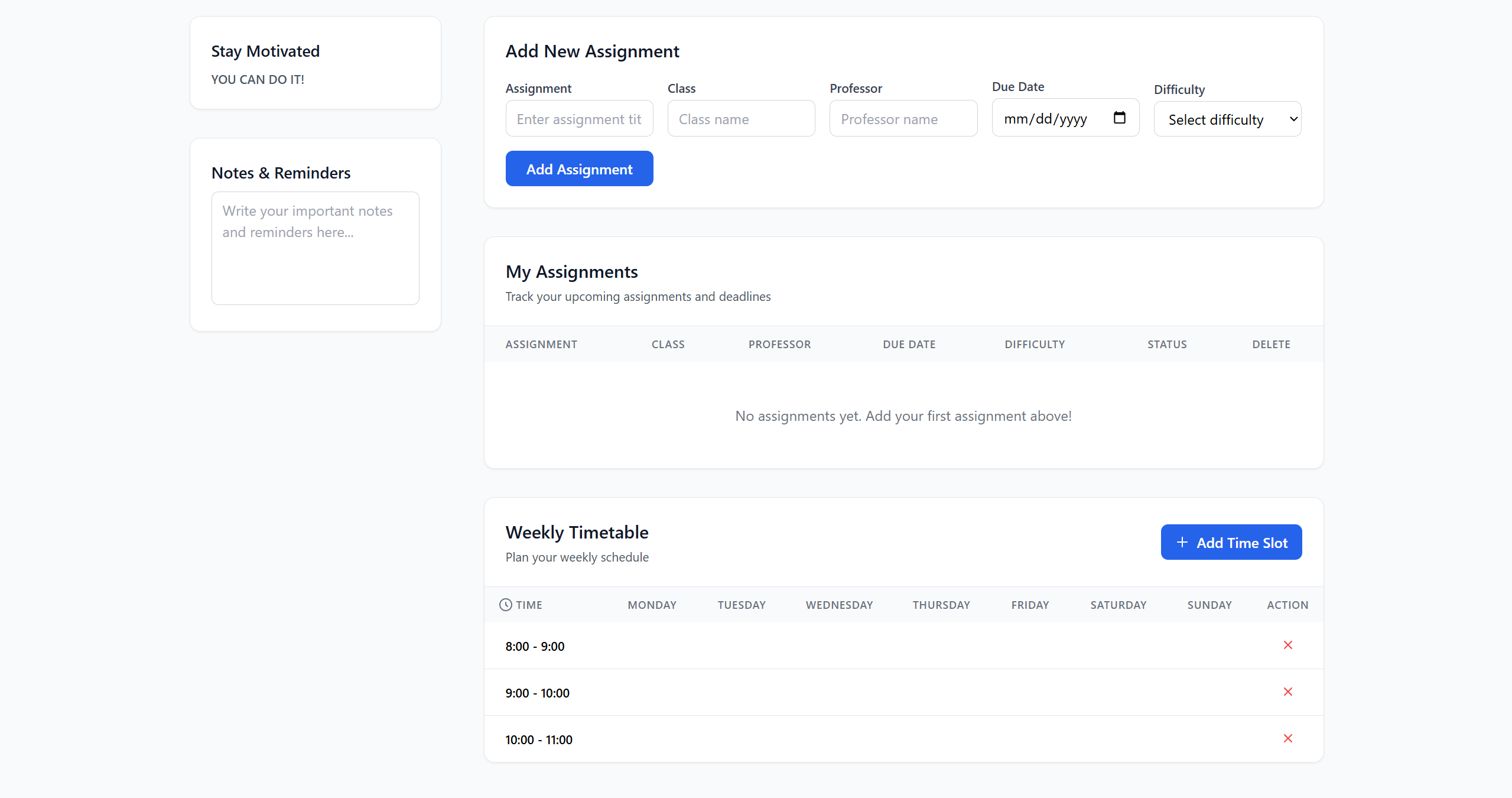Viewport: 1512px width, 798px height.
Task: Click the Add Time Slot button
Action: (1231, 543)
